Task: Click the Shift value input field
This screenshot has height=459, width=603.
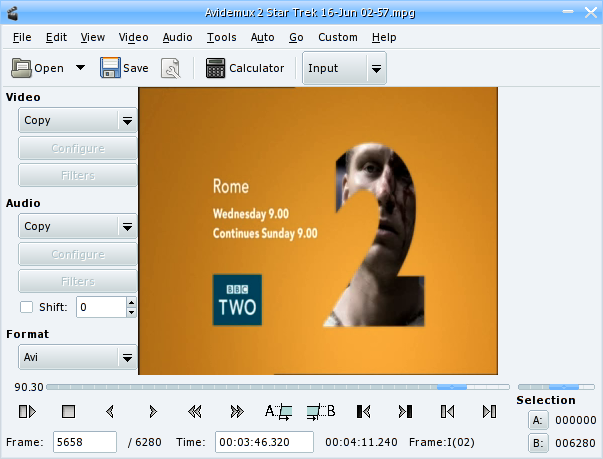Action: [x=101, y=307]
